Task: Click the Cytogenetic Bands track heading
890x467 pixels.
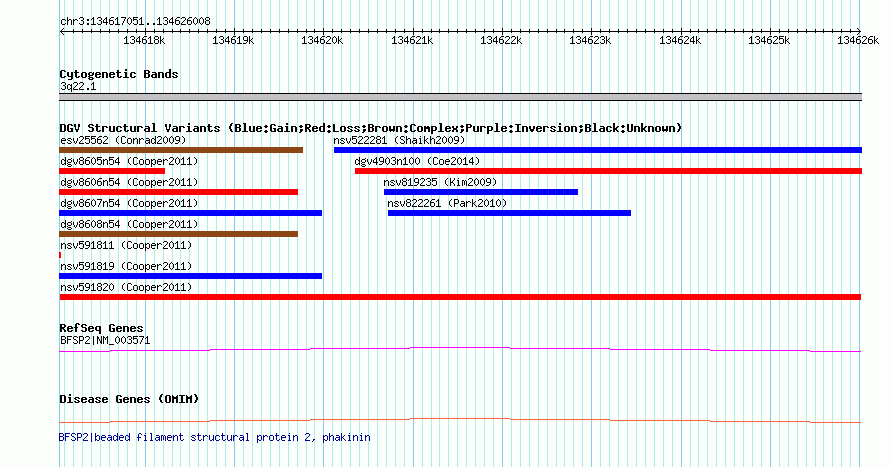Action: (119, 74)
